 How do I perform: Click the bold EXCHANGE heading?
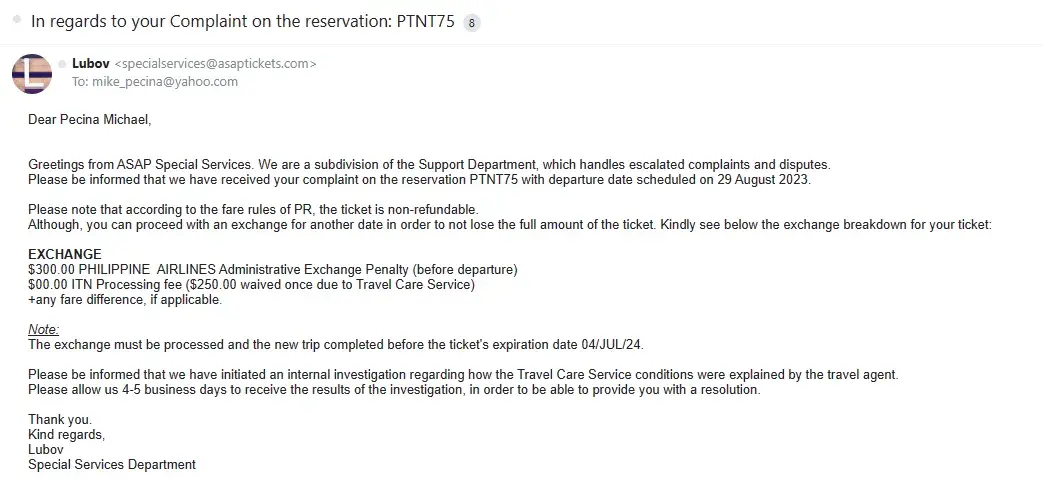point(64,254)
